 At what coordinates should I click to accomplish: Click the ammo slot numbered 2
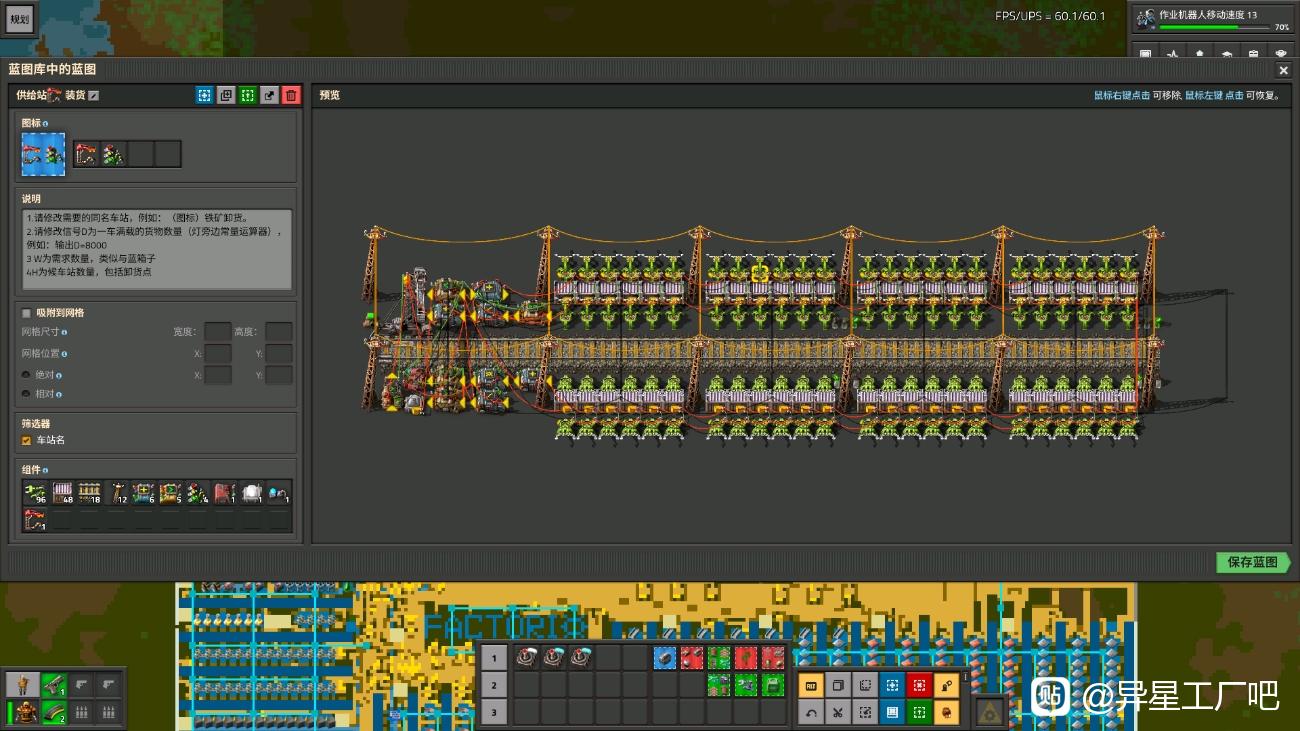(x=54, y=712)
